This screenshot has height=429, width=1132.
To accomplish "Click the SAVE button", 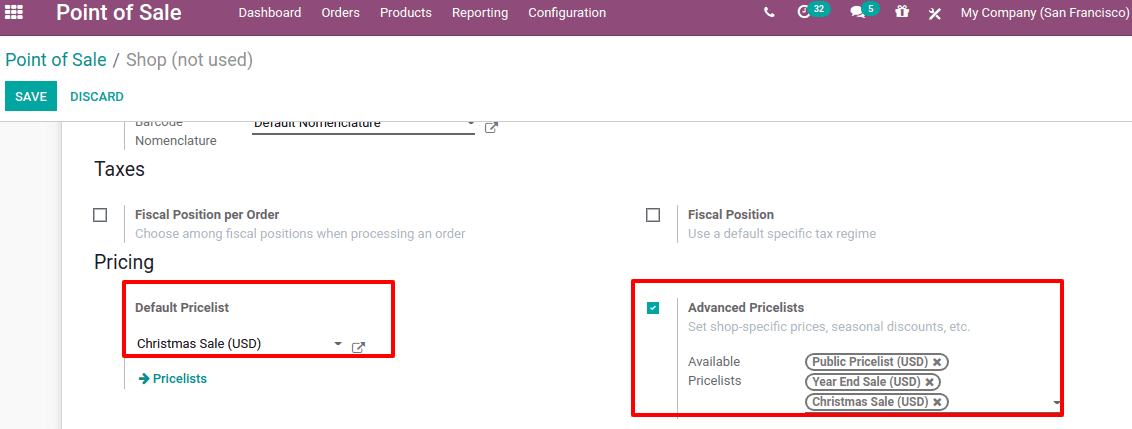I will (x=31, y=97).
